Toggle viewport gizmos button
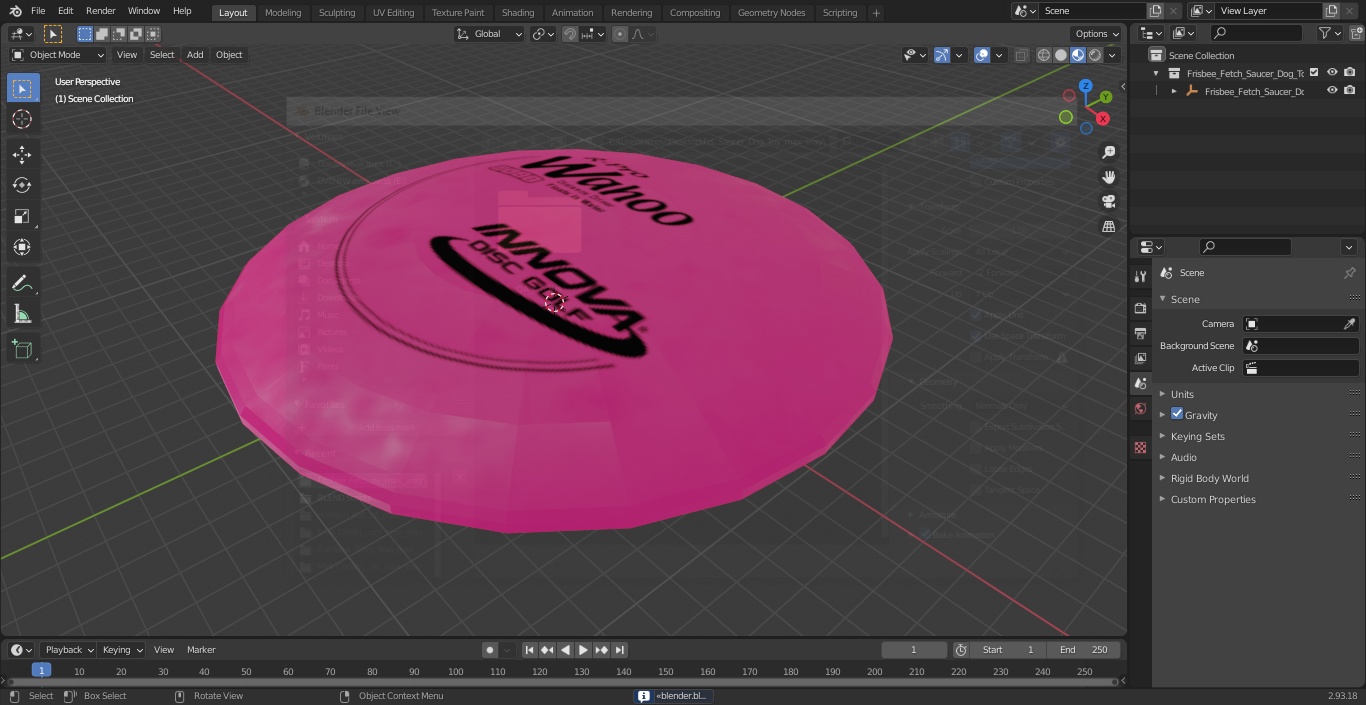 [x=942, y=55]
